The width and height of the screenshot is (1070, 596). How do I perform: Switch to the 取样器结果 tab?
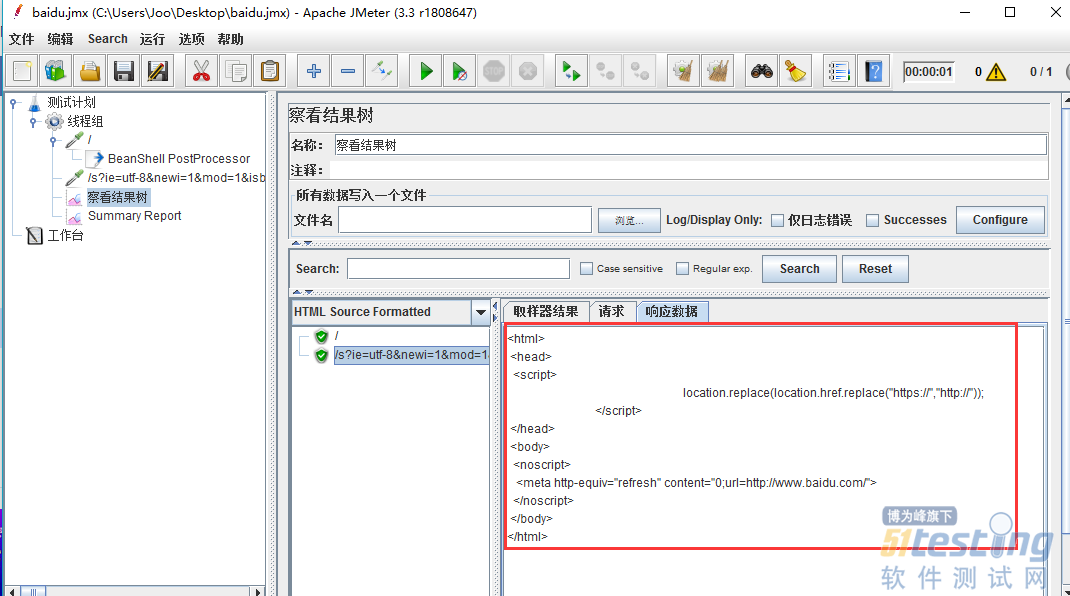click(x=546, y=311)
